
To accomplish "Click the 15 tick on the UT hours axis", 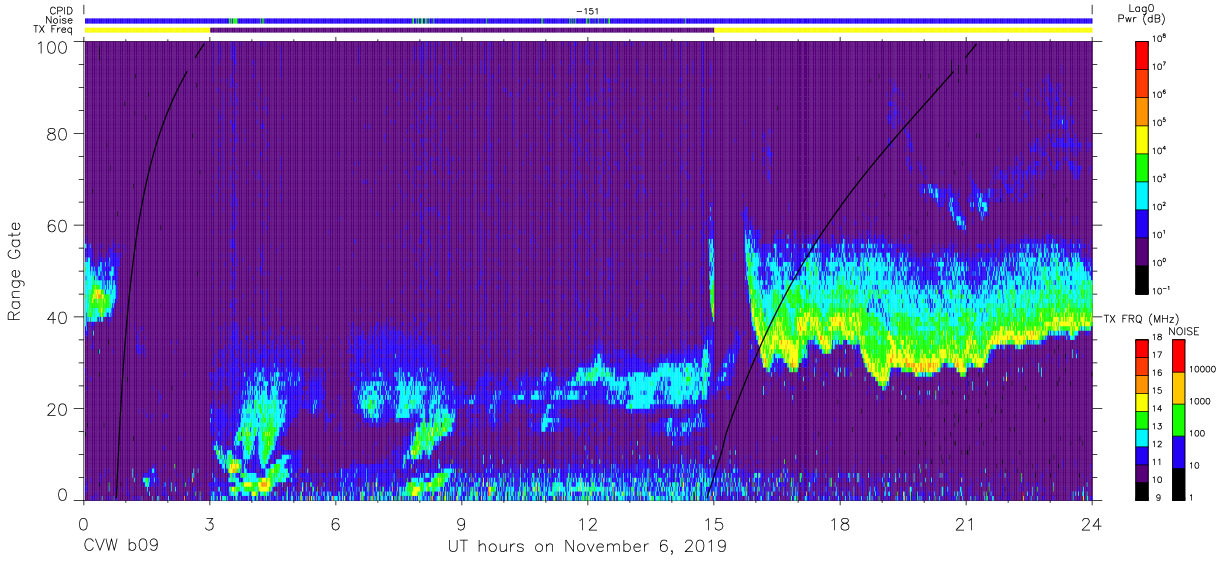I will click(x=714, y=523).
